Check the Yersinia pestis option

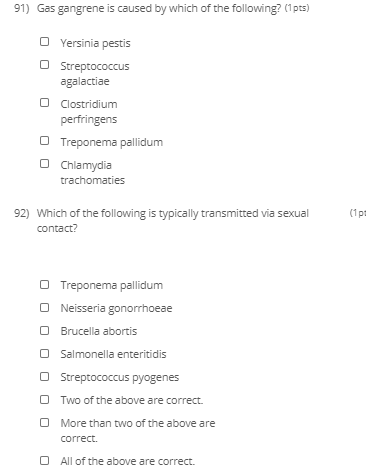pos(44,42)
